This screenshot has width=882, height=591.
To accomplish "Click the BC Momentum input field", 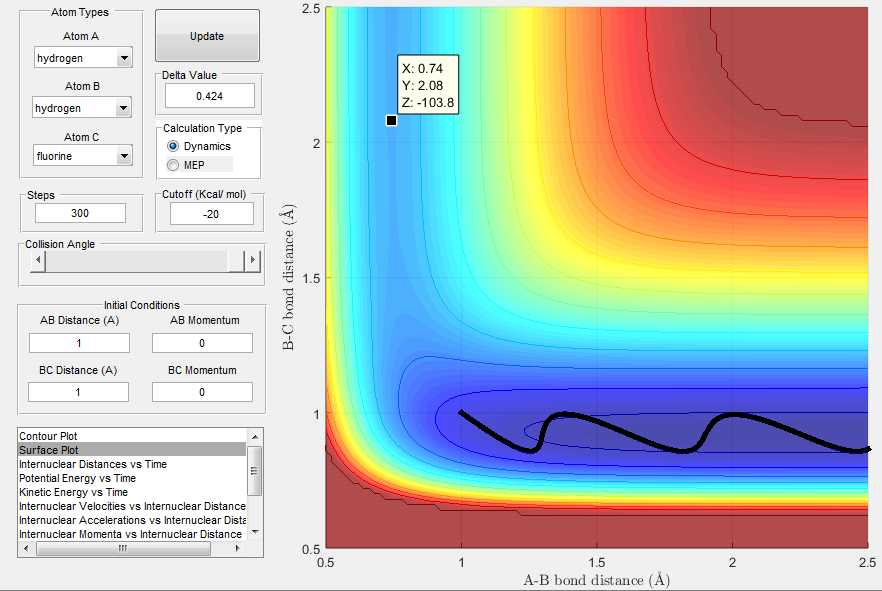I will click(x=202, y=392).
